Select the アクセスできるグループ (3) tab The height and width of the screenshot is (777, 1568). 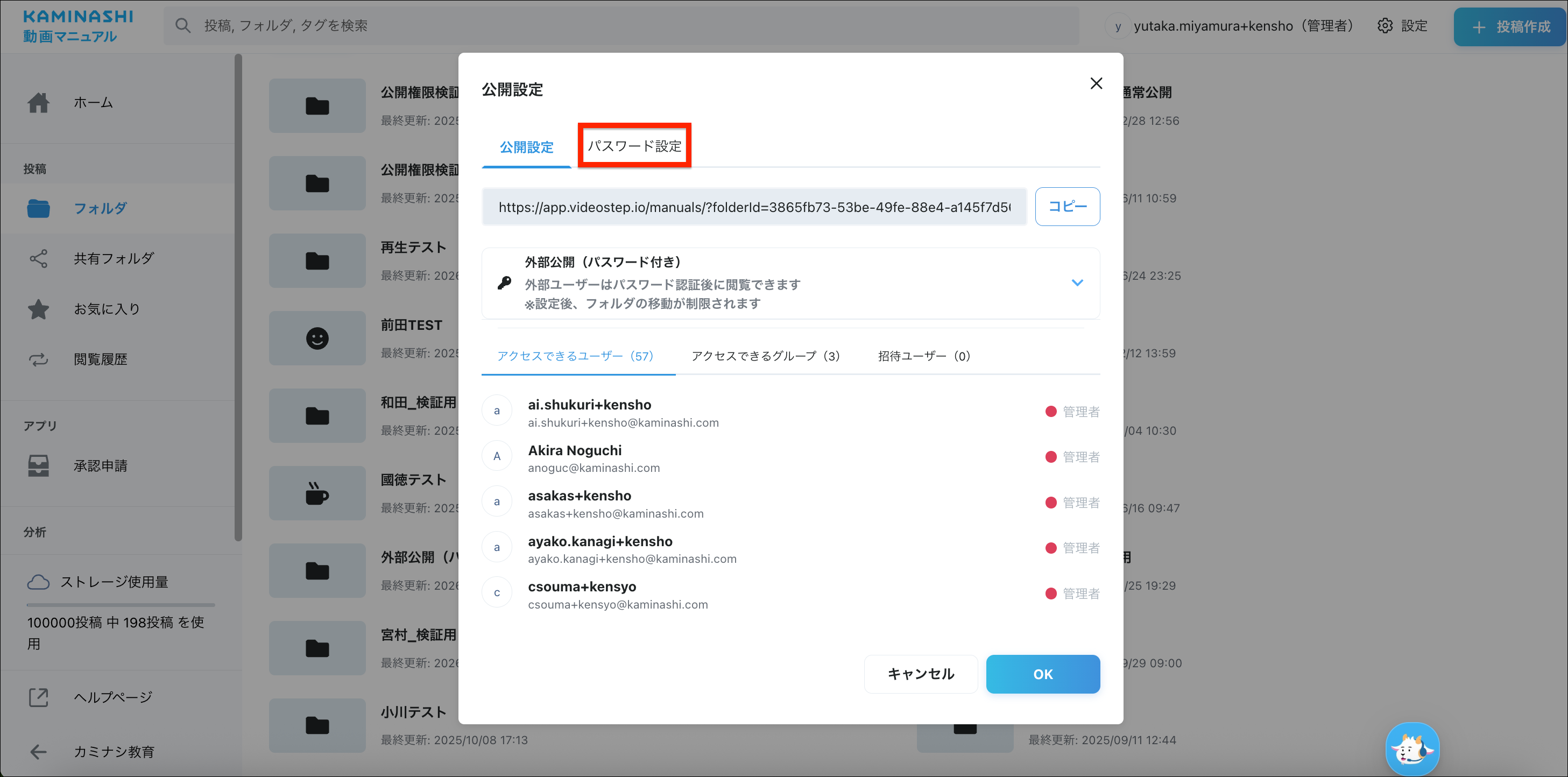765,356
